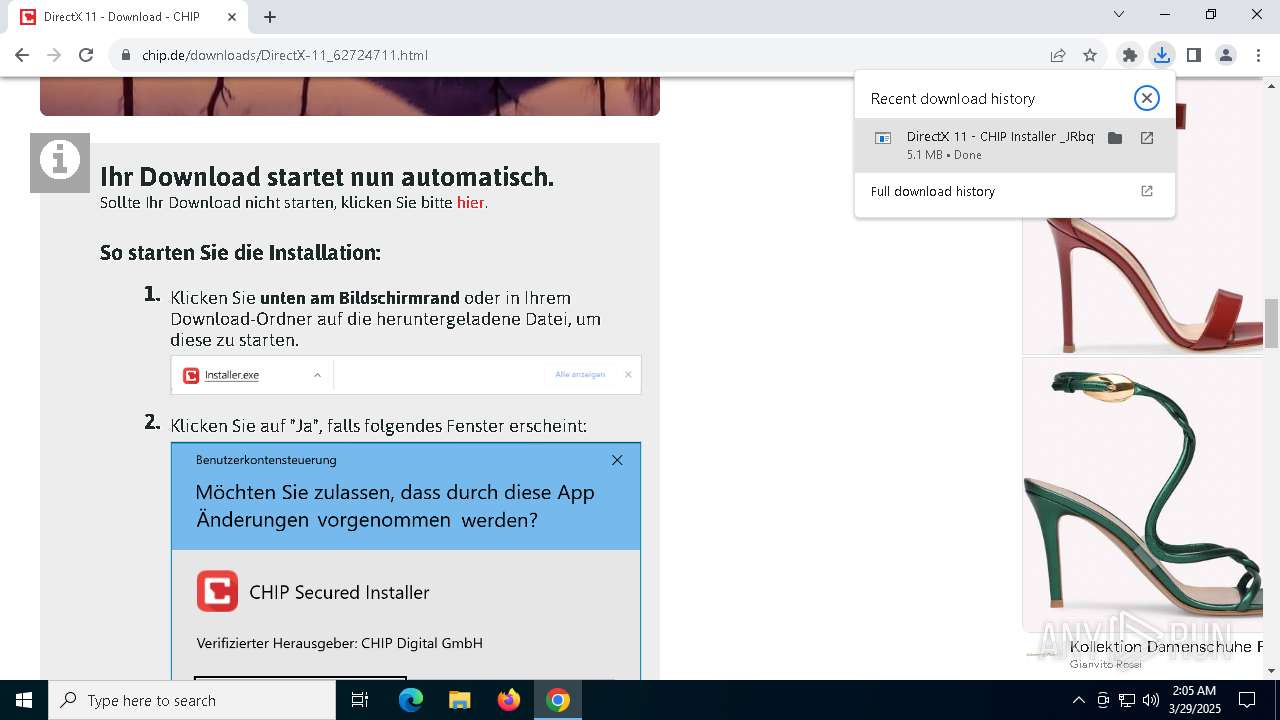The height and width of the screenshot is (720, 1280).
Task: View site information lock icon
Action: (126, 55)
